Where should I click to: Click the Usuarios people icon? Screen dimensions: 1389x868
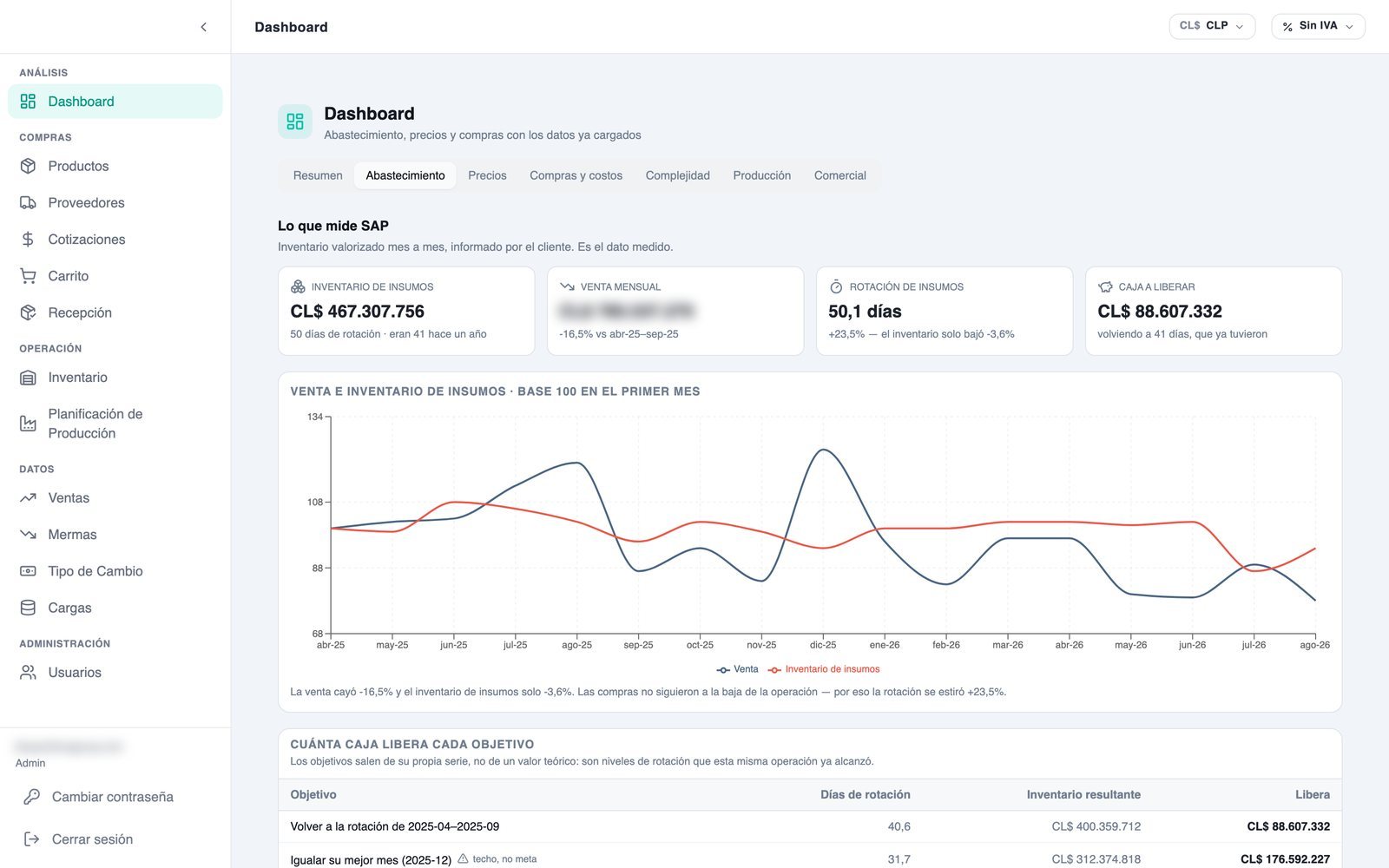click(28, 673)
